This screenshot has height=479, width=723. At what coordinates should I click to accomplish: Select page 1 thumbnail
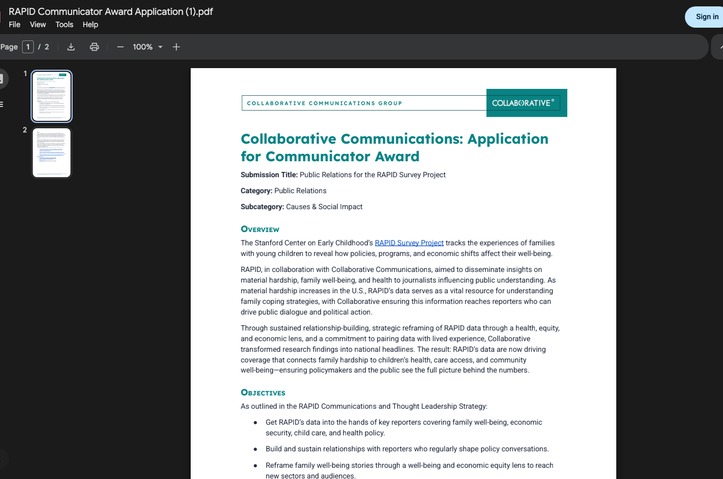52,96
